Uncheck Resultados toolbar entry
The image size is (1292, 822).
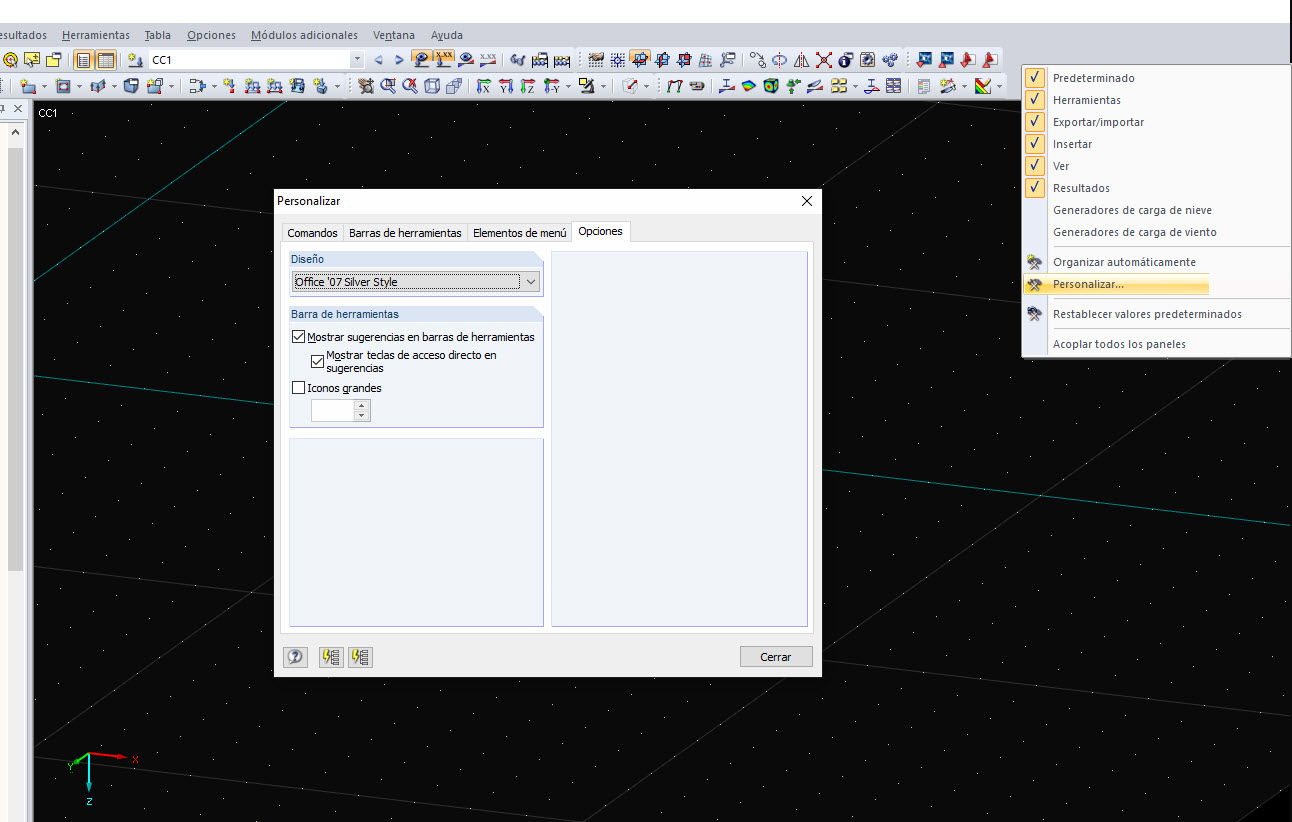1036,188
